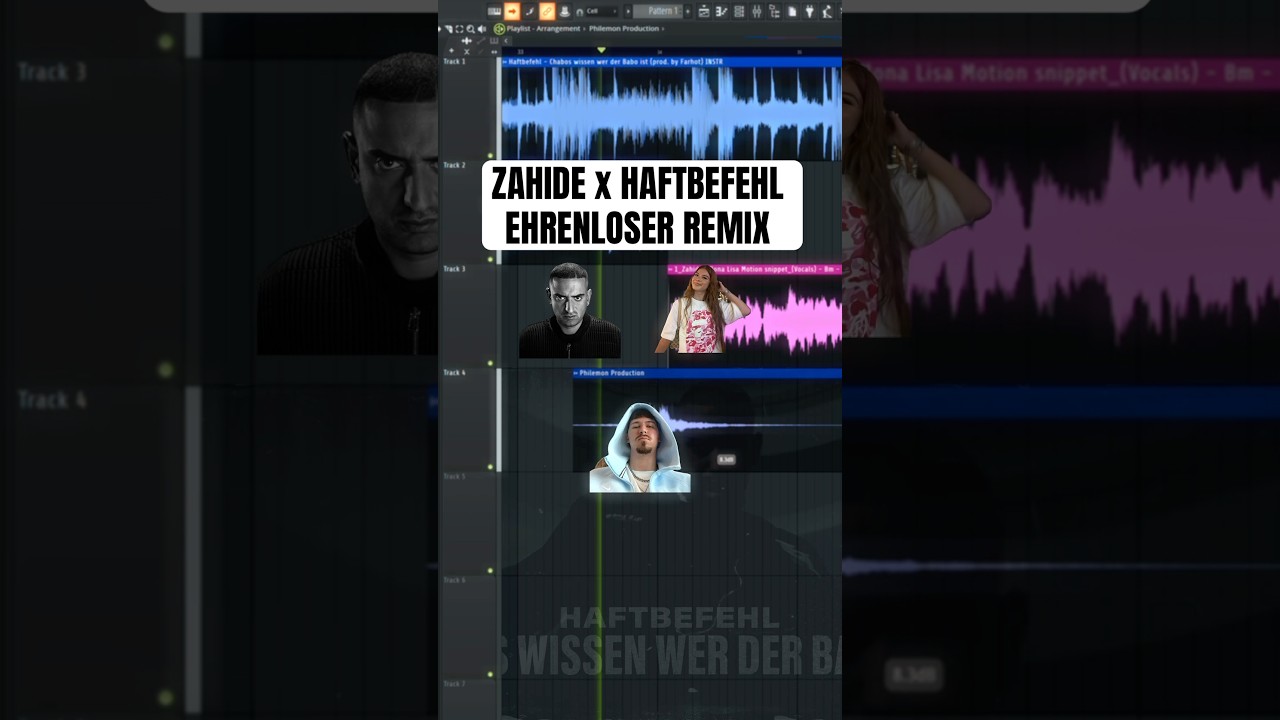The image size is (1280, 720).
Task: Select the Haftbefehl Chabos clip title bar
Action: coord(671,62)
